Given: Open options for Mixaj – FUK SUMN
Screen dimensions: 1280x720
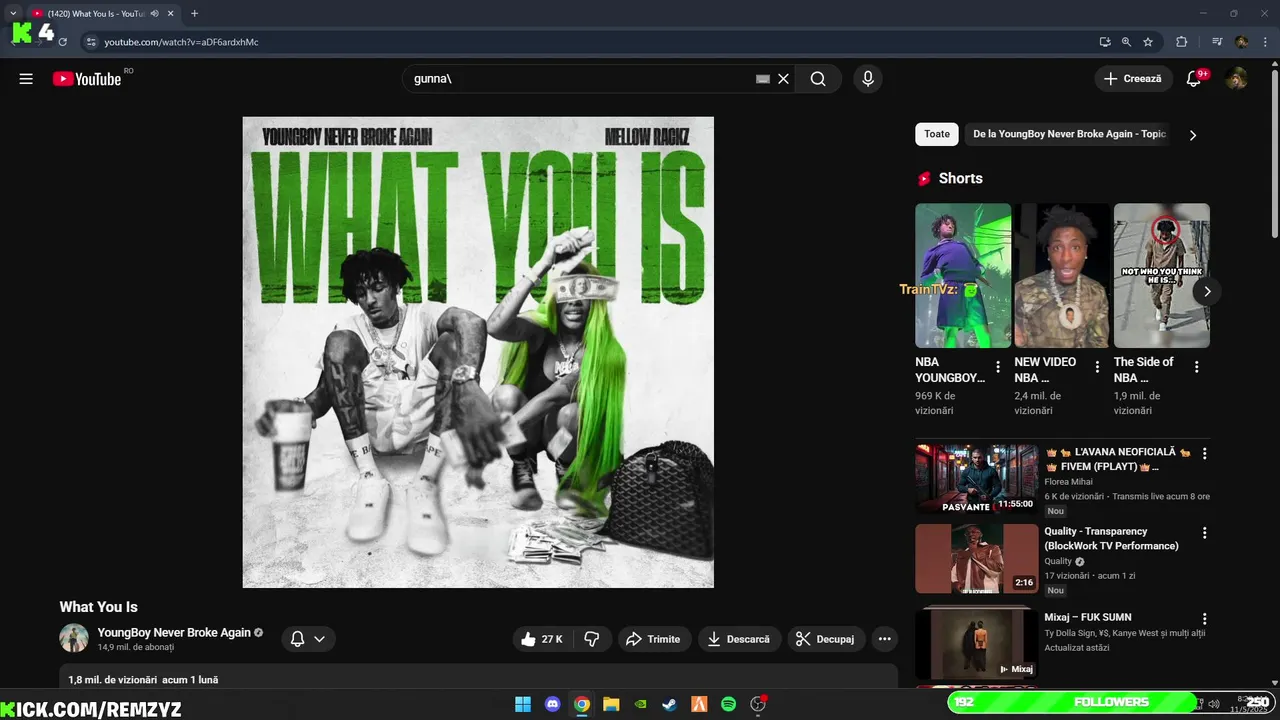Looking at the screenshot, I should 1204,619.
